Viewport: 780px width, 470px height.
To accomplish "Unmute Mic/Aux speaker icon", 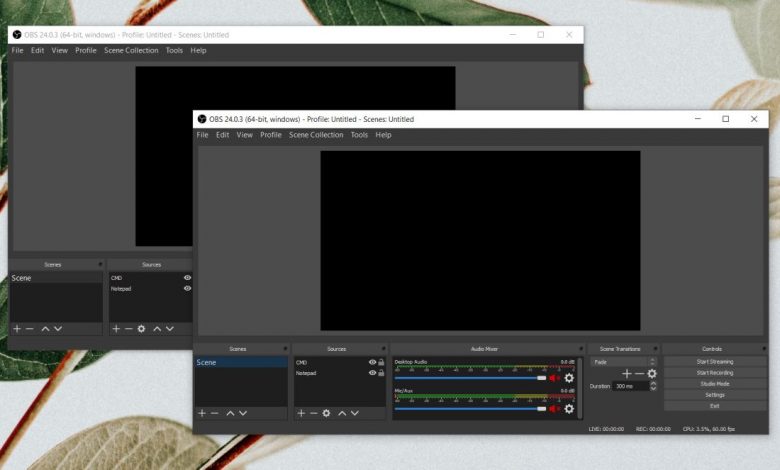I will 555,409.
